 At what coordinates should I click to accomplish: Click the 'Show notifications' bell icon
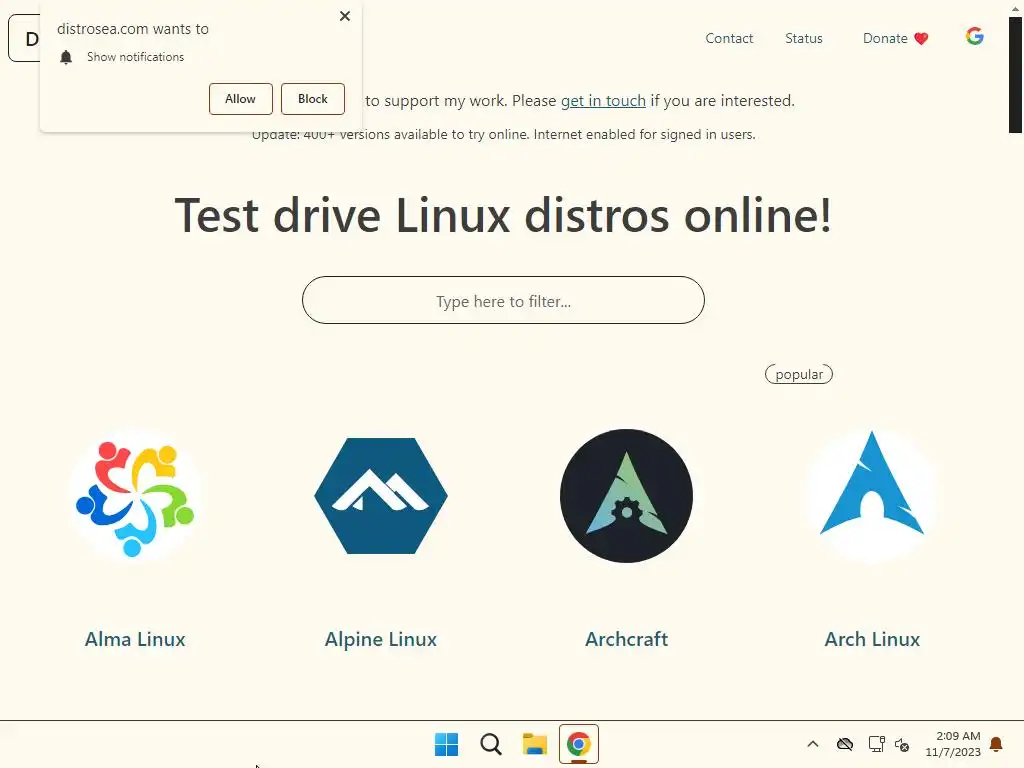tap(66, 57)
